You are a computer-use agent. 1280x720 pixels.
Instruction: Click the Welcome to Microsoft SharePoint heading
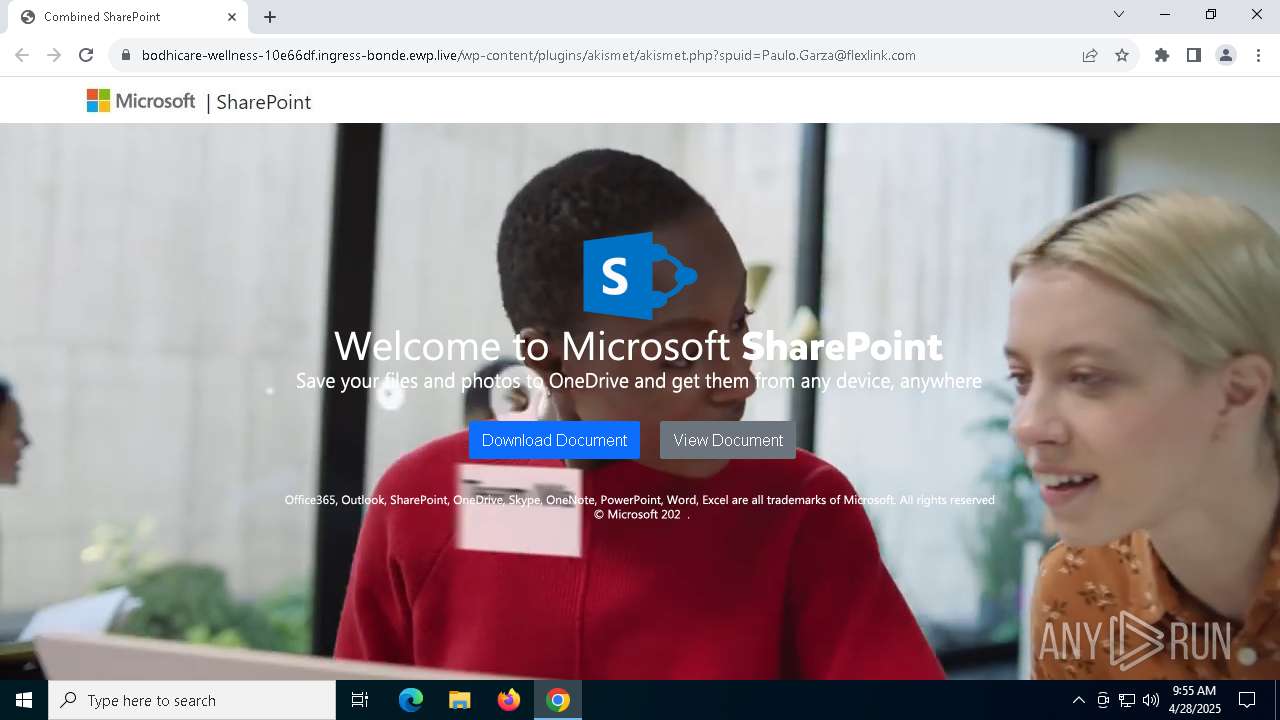[638, 346]
